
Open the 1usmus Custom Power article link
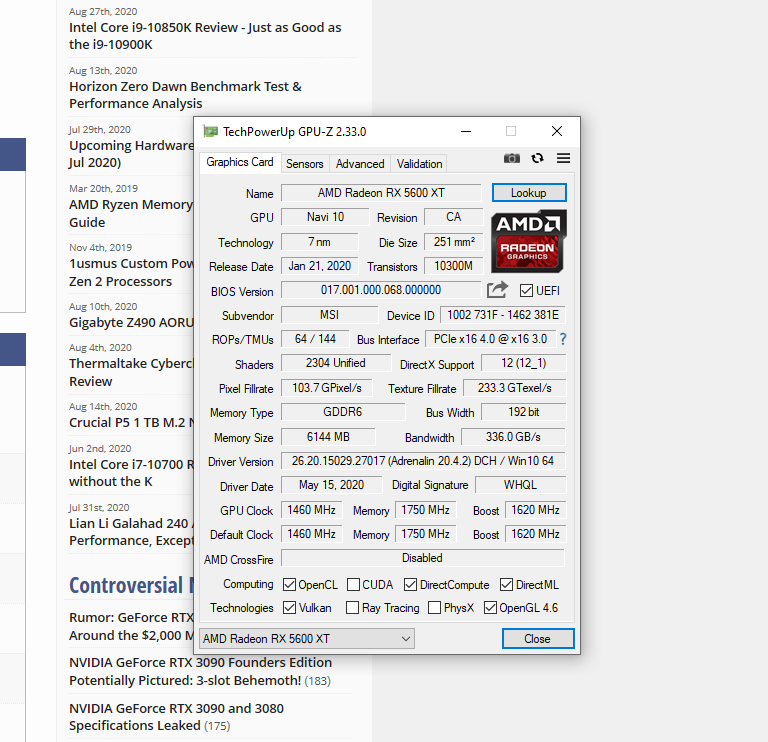click(131, 272)
